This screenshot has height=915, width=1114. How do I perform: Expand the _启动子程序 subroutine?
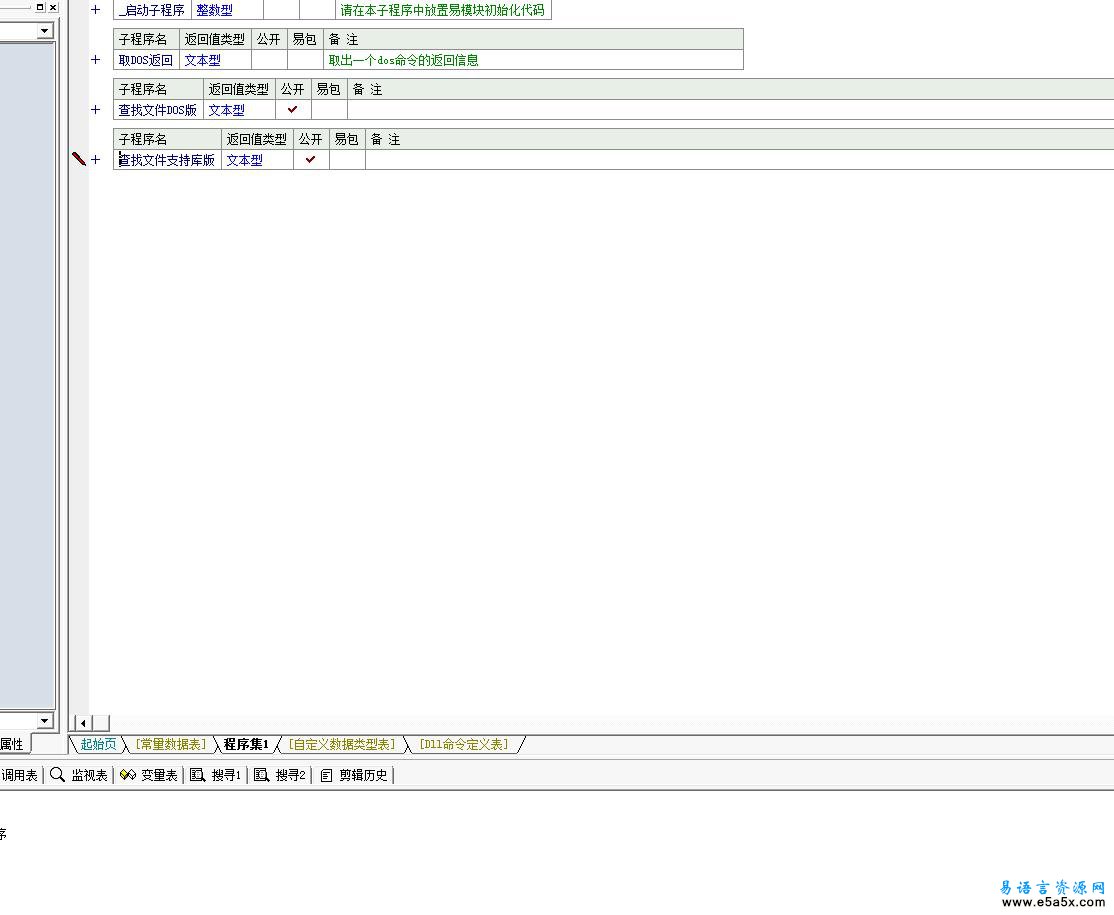tap(96, 10)
